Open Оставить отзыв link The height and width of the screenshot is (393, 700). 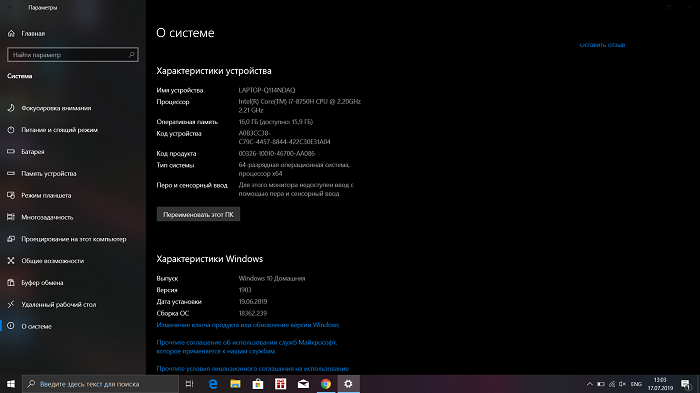(x=602, y=45)
